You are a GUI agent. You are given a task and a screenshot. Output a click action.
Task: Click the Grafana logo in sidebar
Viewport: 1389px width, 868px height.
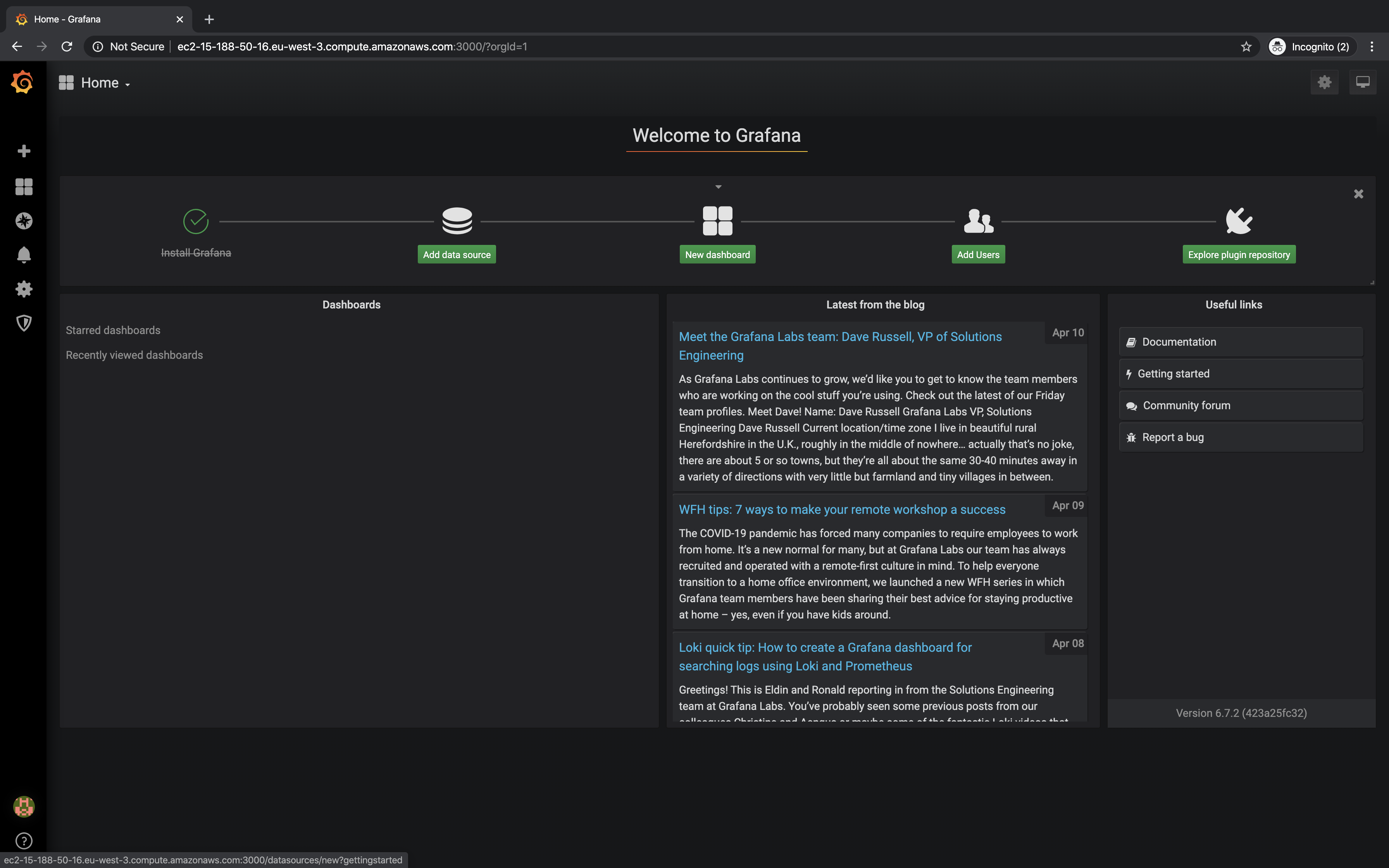click(22, 83)
